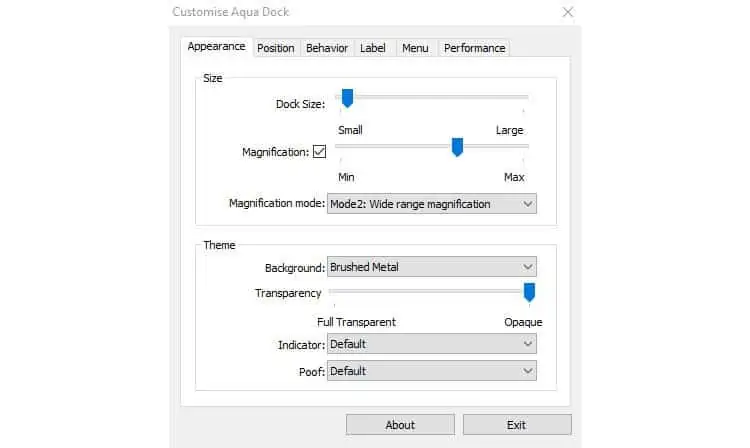Close the Customise Aqua Dock window

(x=567, y=12)
